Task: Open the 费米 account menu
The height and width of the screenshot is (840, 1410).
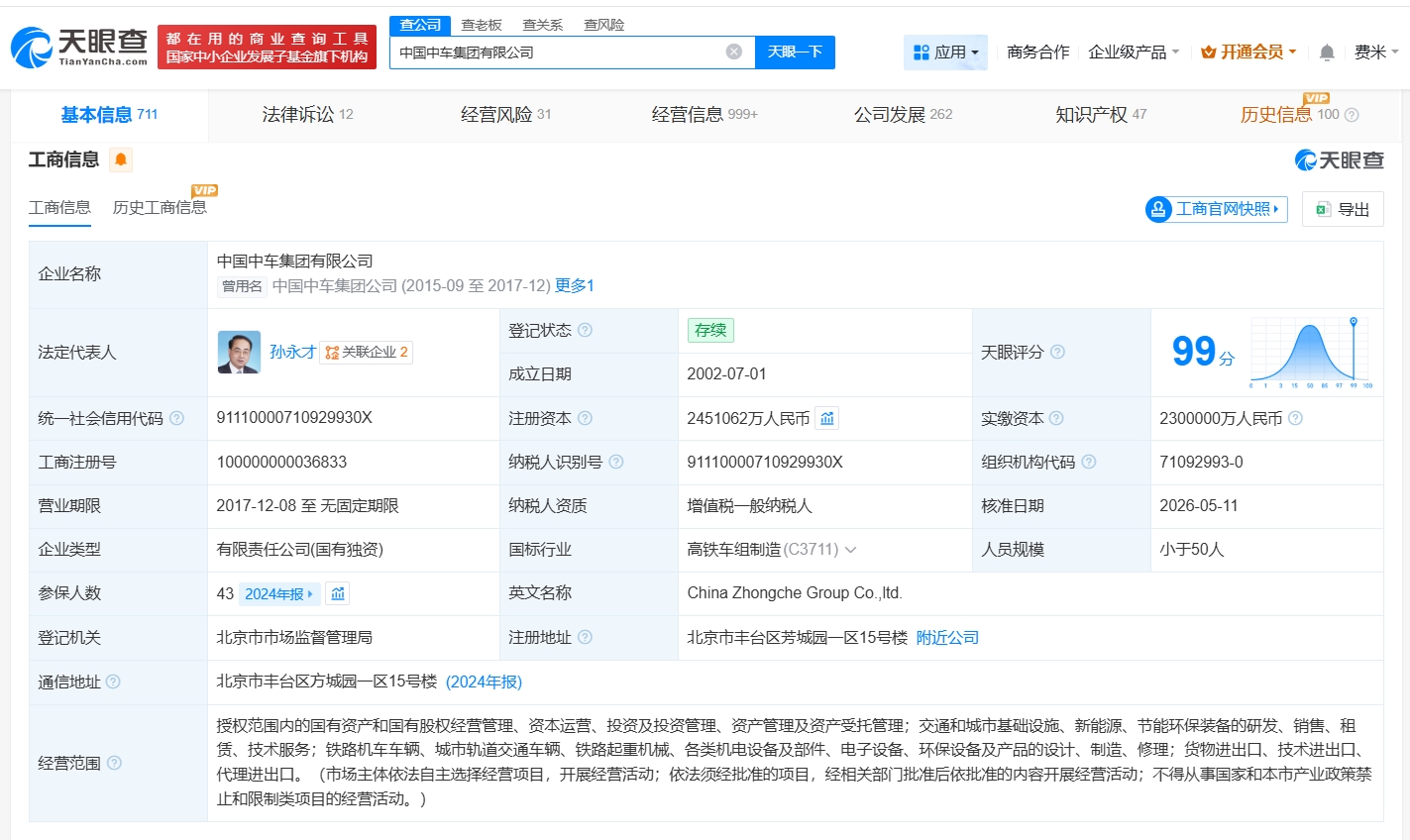Action: click(x=1376, y=52)
